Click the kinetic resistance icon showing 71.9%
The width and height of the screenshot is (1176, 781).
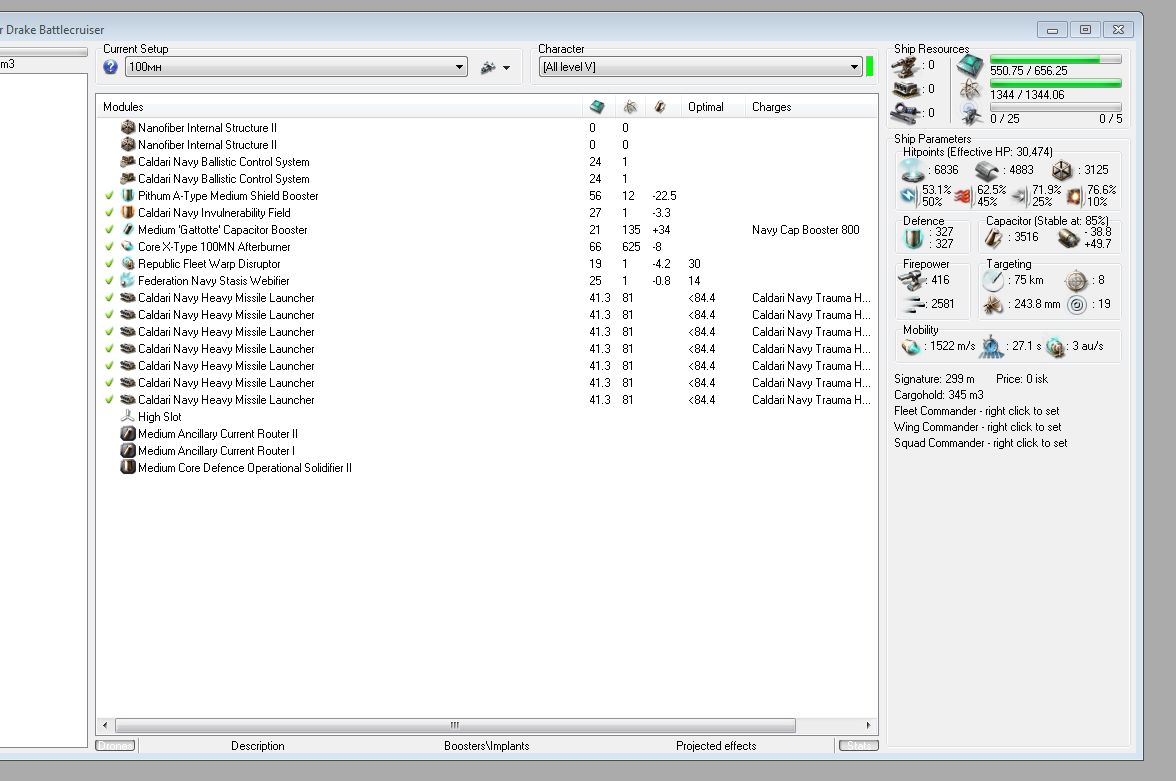click(1019, 197)
